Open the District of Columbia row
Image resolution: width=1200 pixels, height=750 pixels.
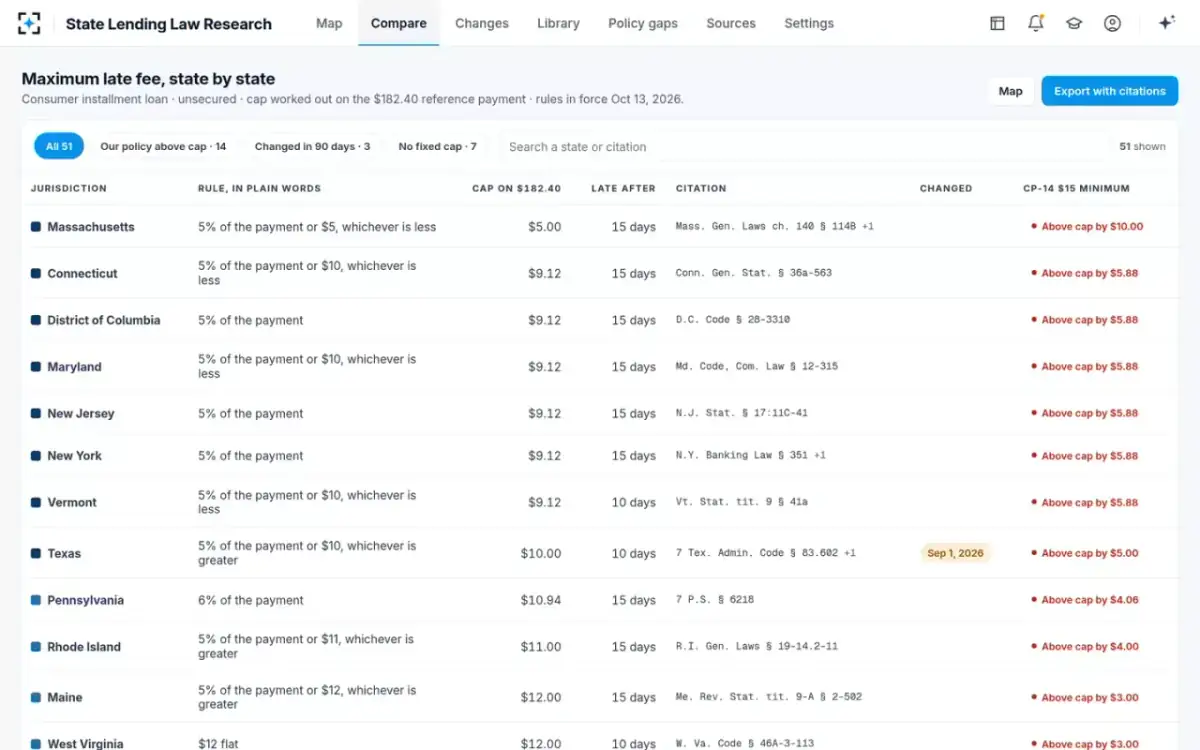[x=600, y=320]
